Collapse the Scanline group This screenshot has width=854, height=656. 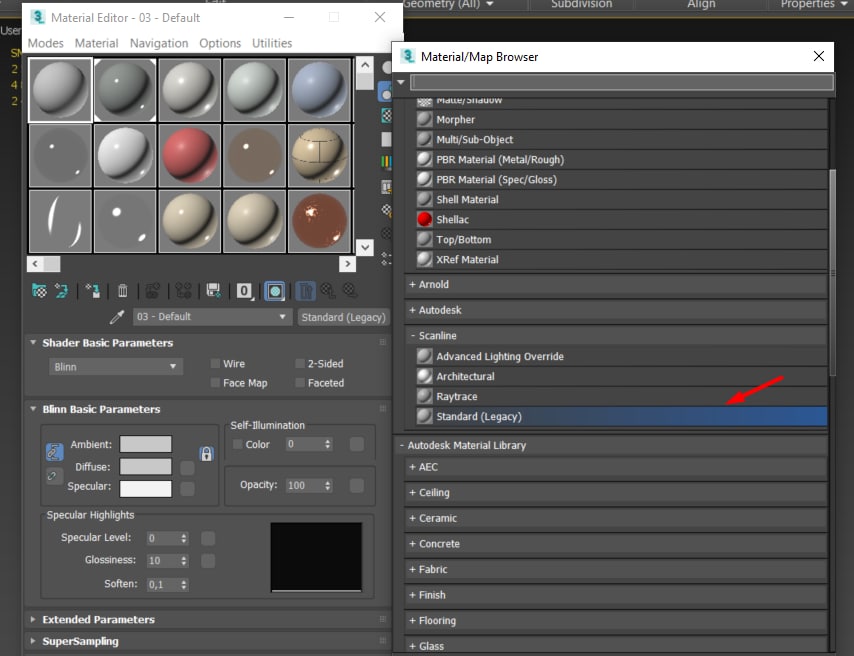click(x=616, y=336)
